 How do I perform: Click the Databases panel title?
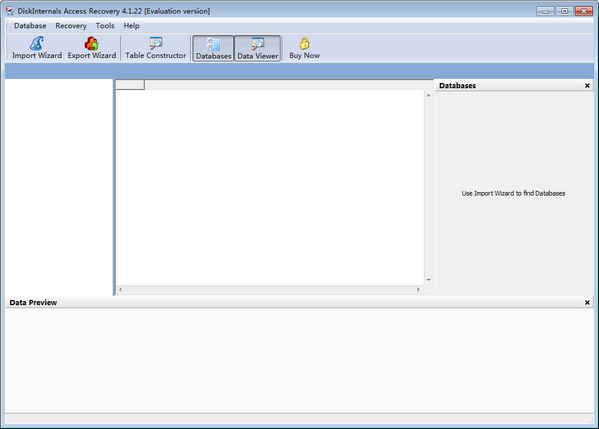[457, 86]
